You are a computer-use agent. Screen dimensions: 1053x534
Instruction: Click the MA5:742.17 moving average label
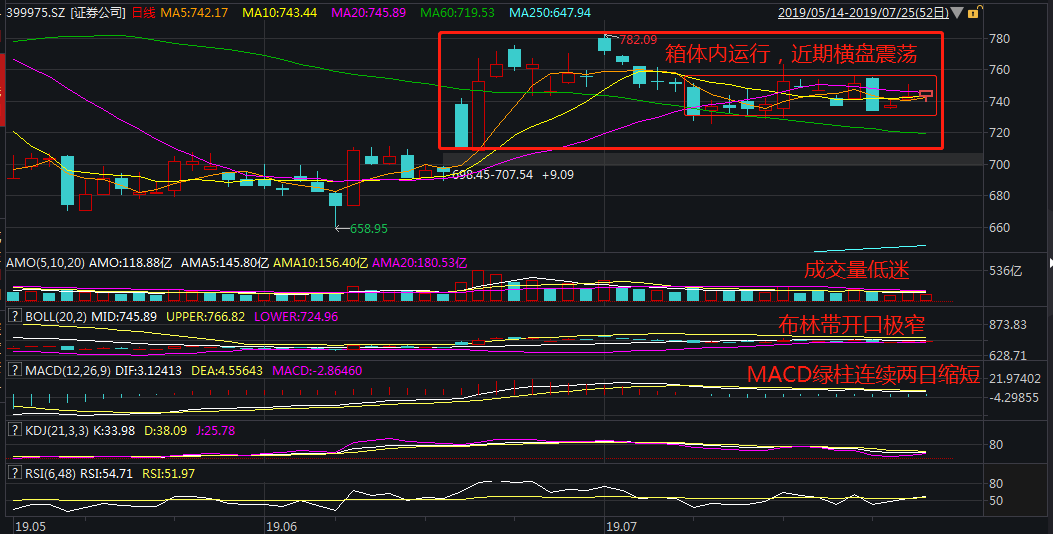(x=194, y=13)
